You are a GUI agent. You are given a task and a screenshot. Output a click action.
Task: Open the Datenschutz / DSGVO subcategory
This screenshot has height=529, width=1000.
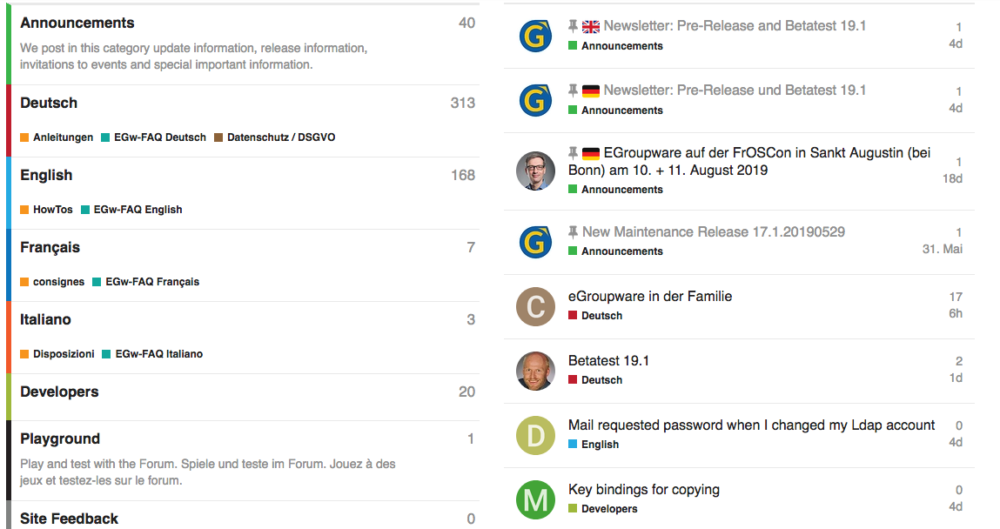(281, 137)
